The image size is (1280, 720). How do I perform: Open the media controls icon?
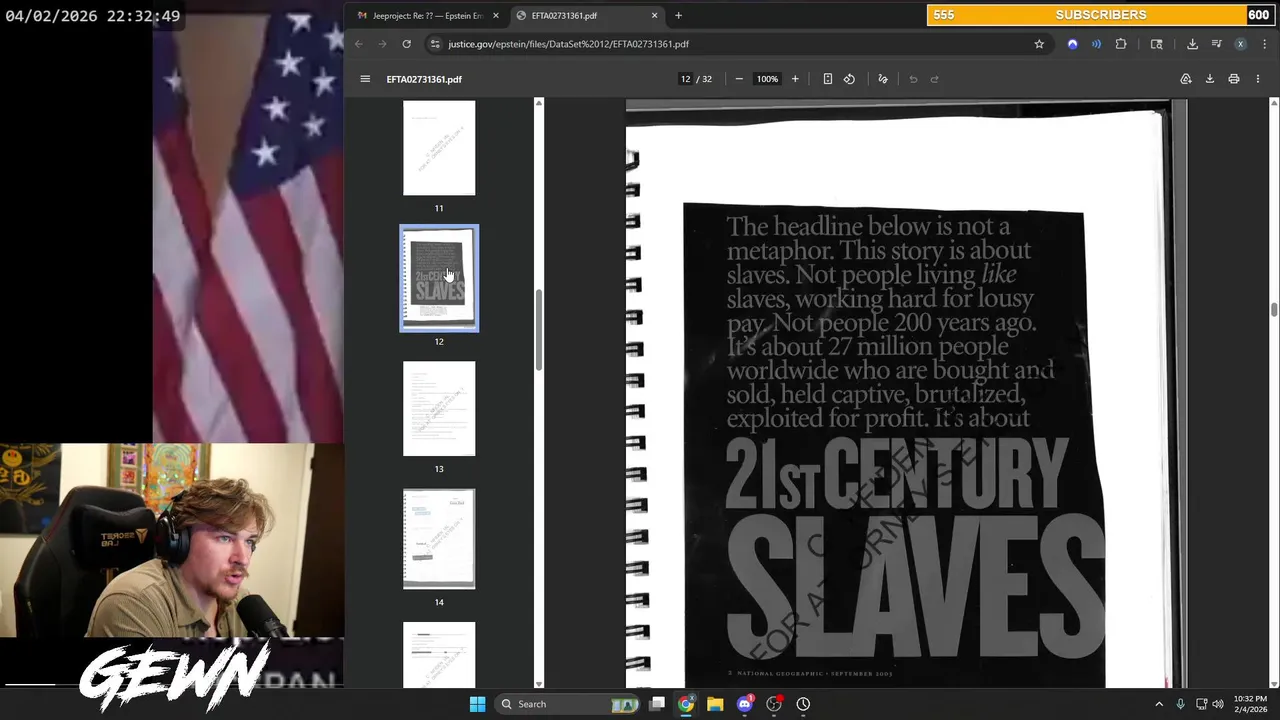click(x=1216, y=44)
